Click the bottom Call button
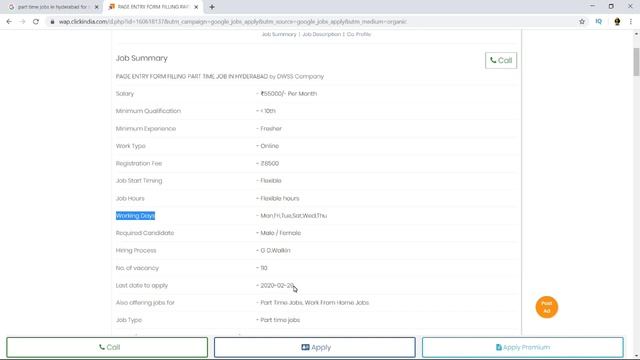The image size is (640, 360). point(107,347)
